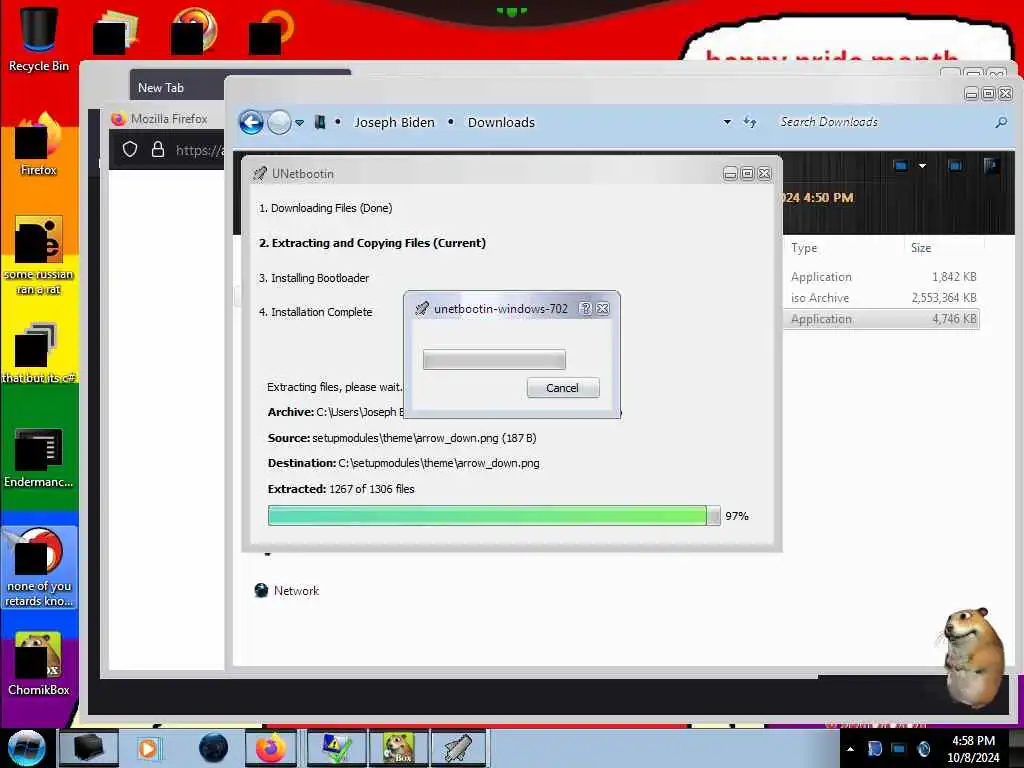The height and width of the screenshot is (768, 1024).
Task: Click the progress bar in unetbootin-windows-702 dialog
Action: tap(494, 359)
